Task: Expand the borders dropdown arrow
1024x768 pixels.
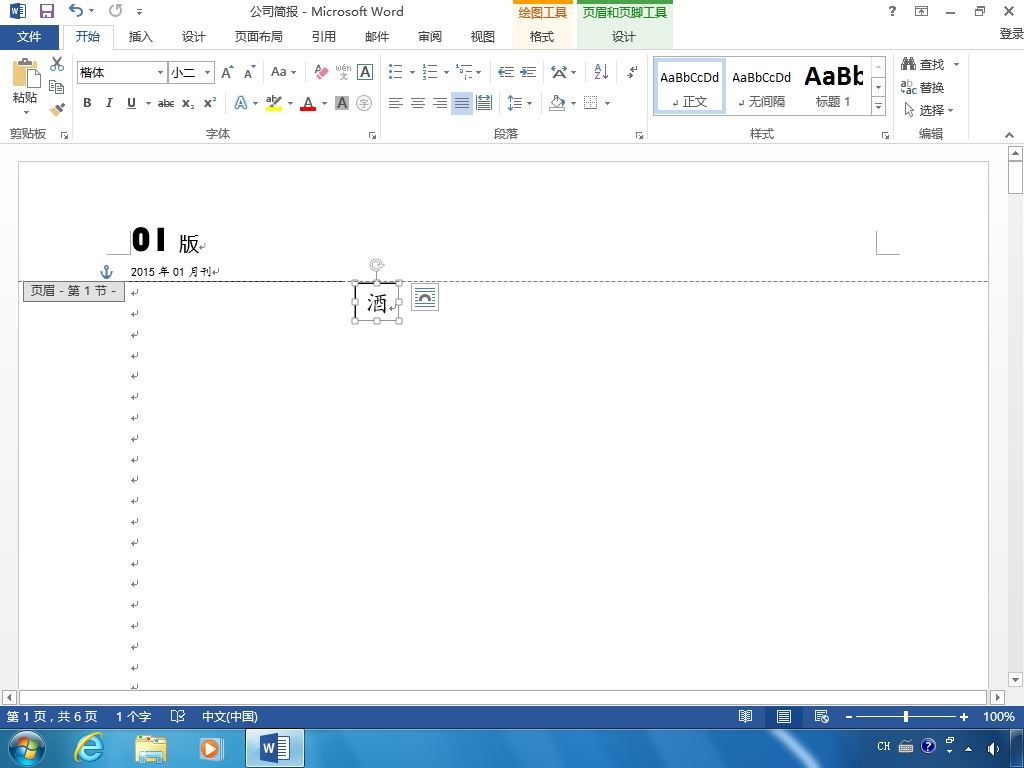Action: pyautogui.click(x=607, y=103)
